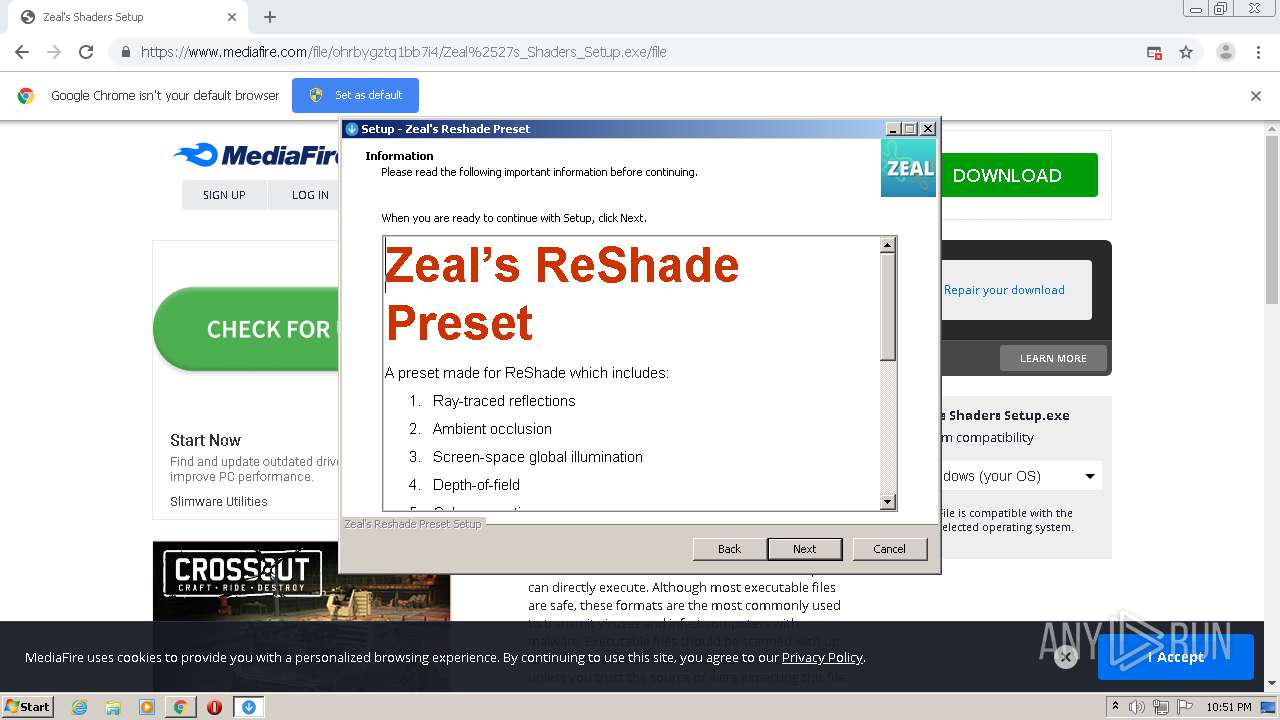Click the action center flag icon
Screen dimensions: 1280x720
(x=1183, y=707)
